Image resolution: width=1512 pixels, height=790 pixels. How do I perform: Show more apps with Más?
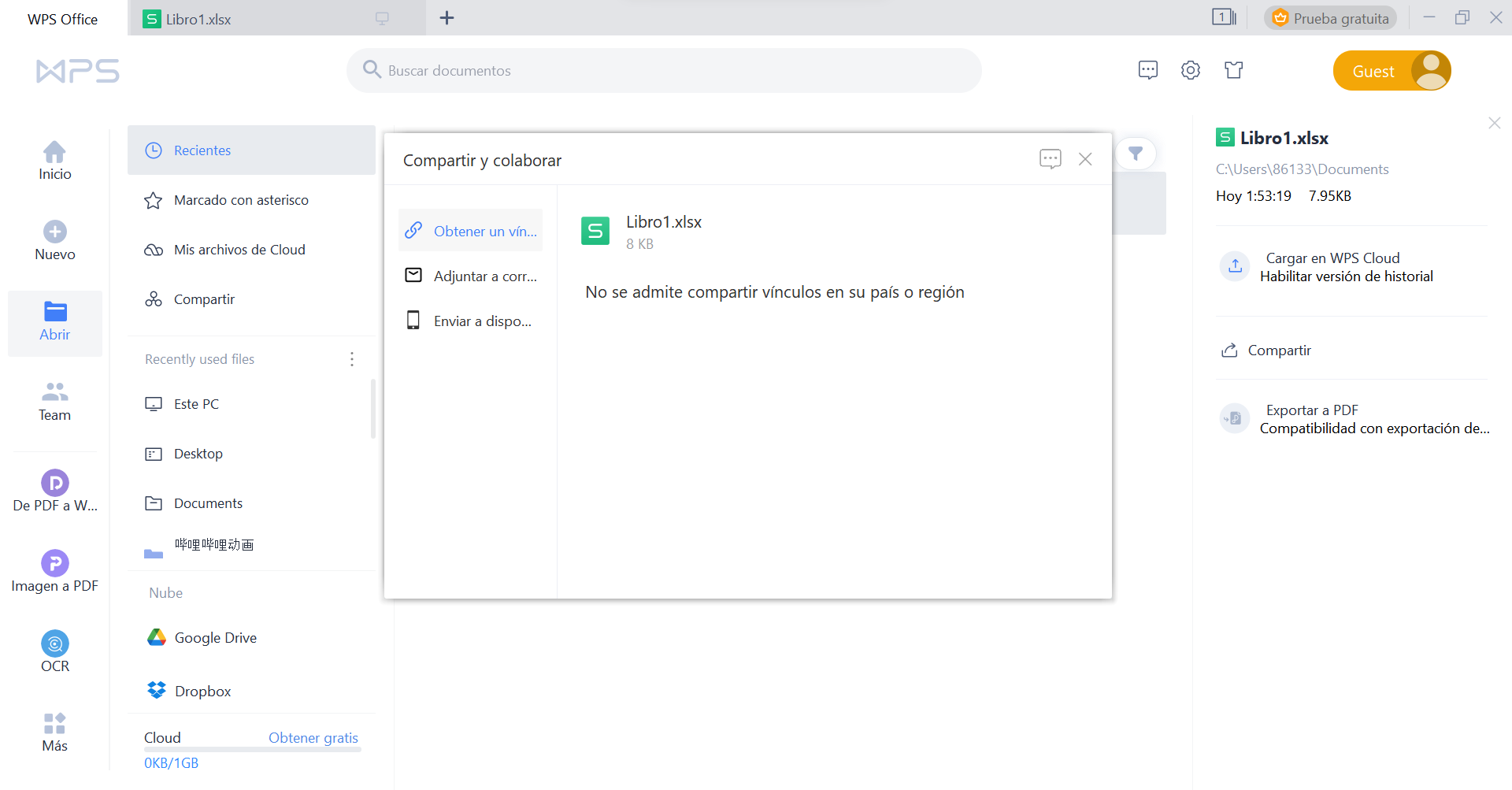[54, 733]
